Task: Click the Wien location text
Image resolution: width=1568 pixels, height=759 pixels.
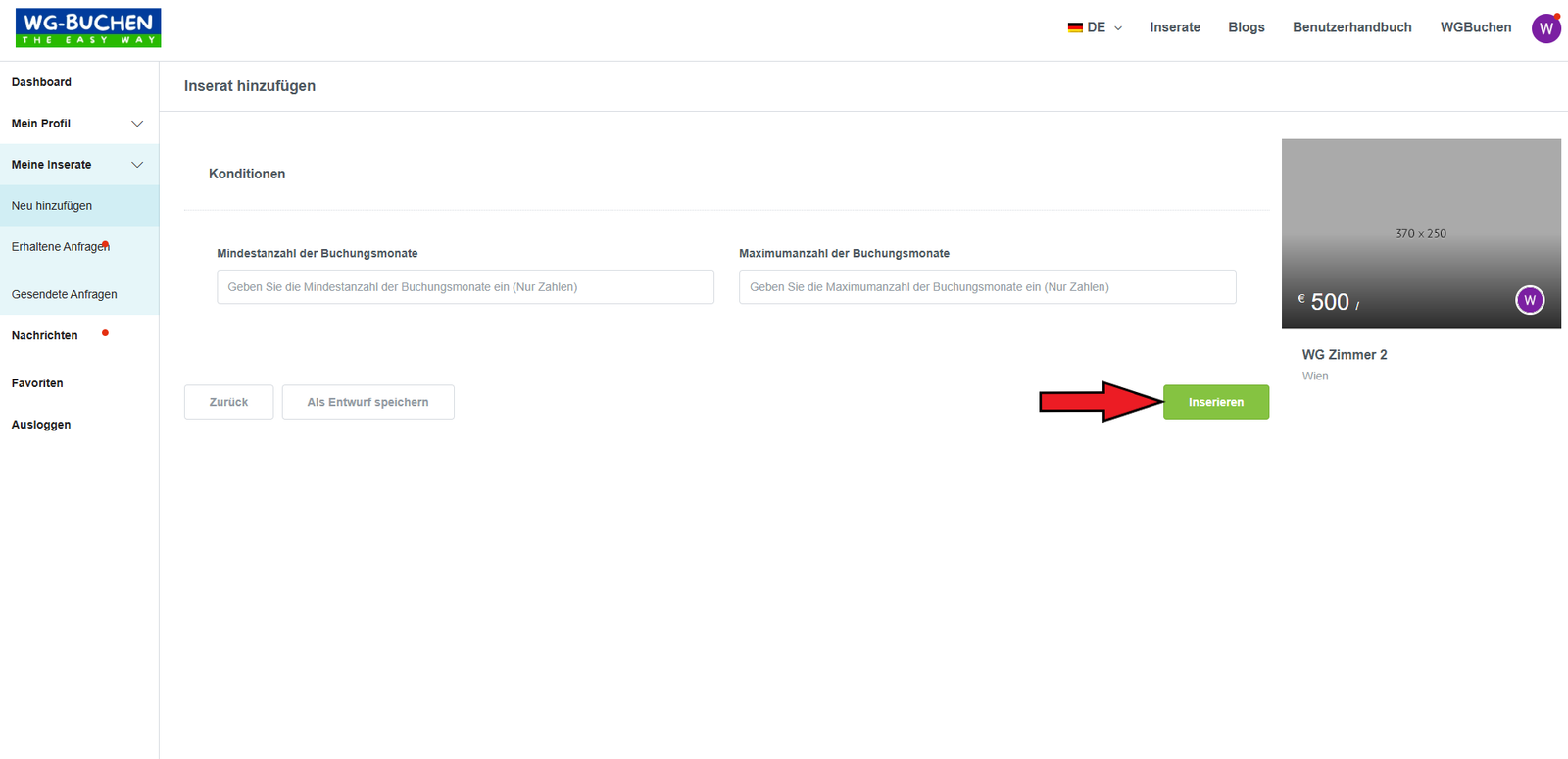Action: 1315,377
